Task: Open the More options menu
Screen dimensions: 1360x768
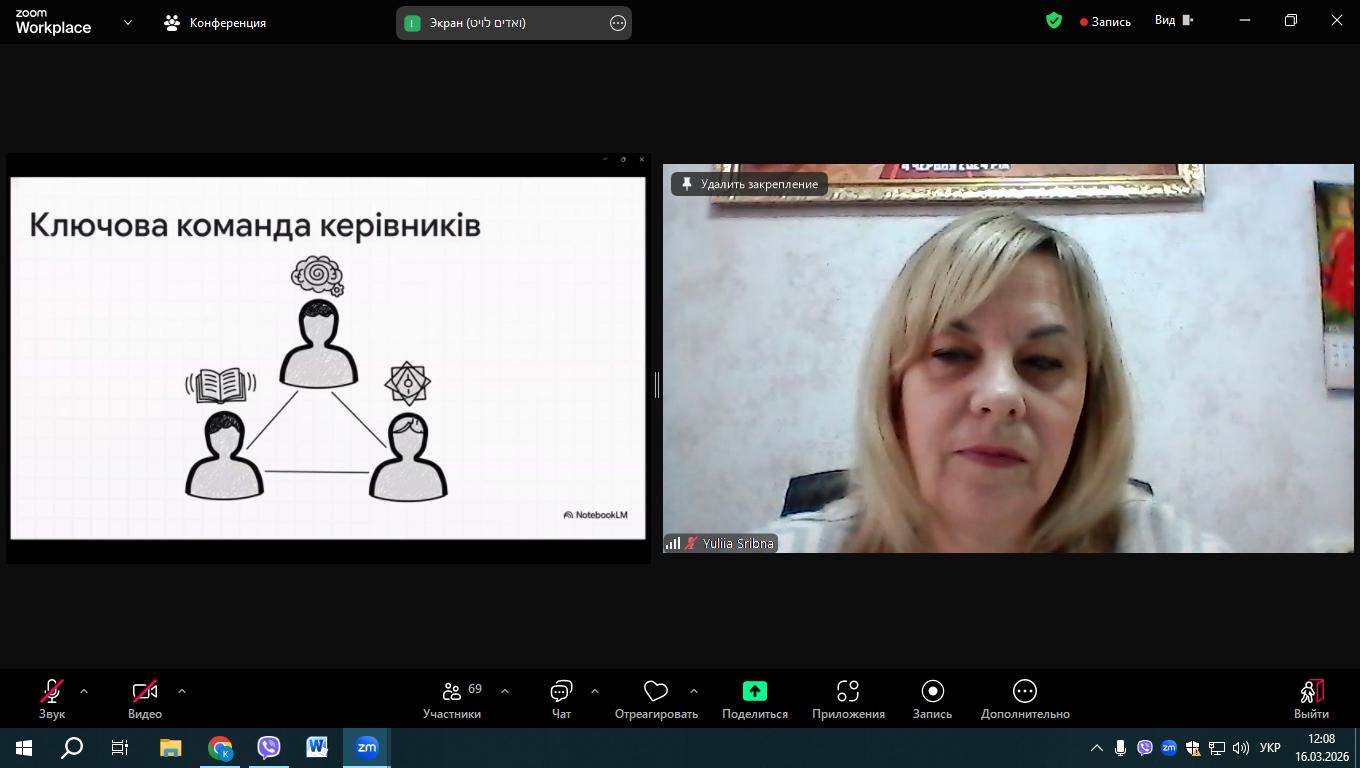Action: (x=1024, y=698)
